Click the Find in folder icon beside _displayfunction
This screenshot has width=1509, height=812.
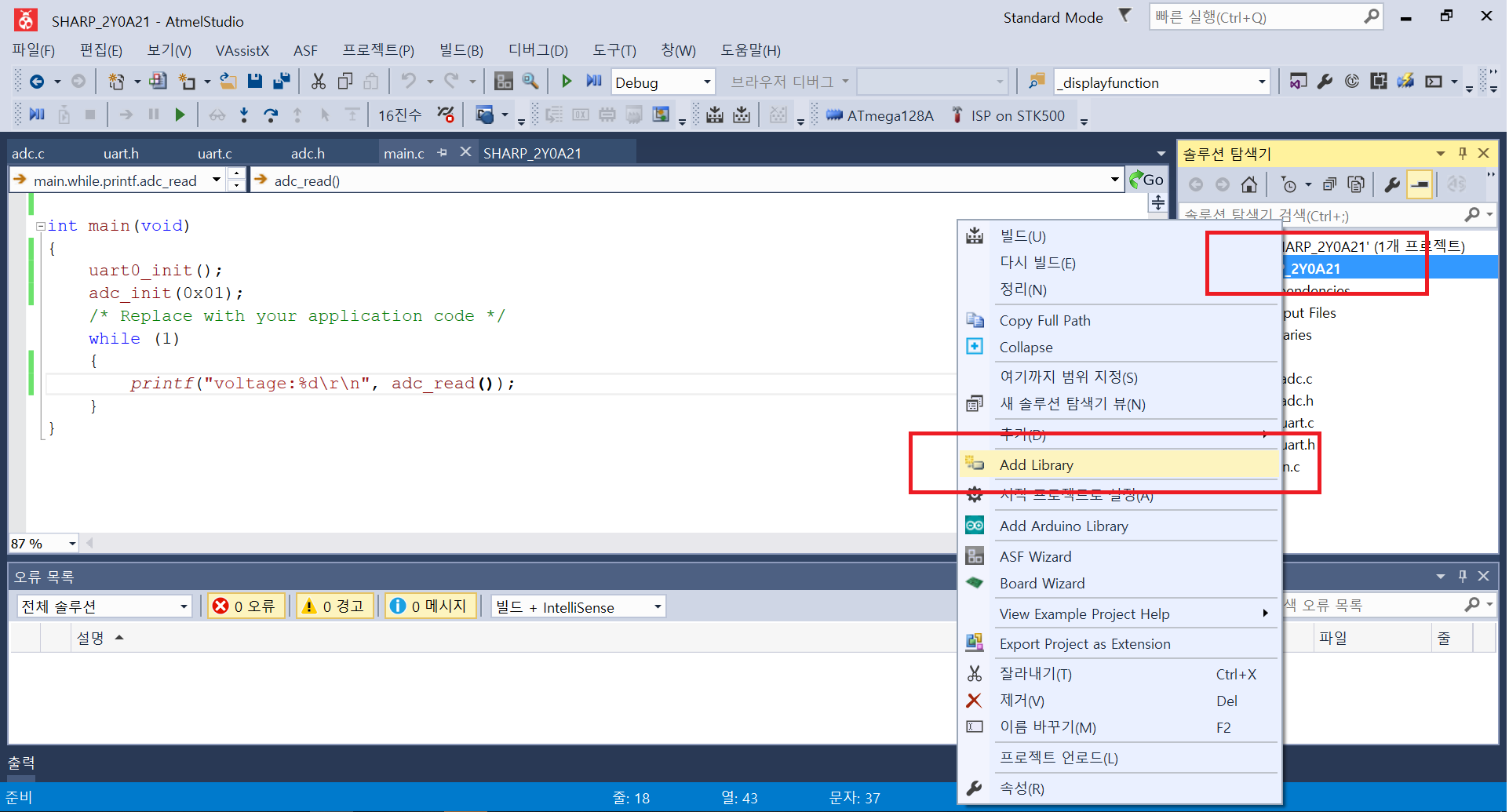tap(1036, 82)
